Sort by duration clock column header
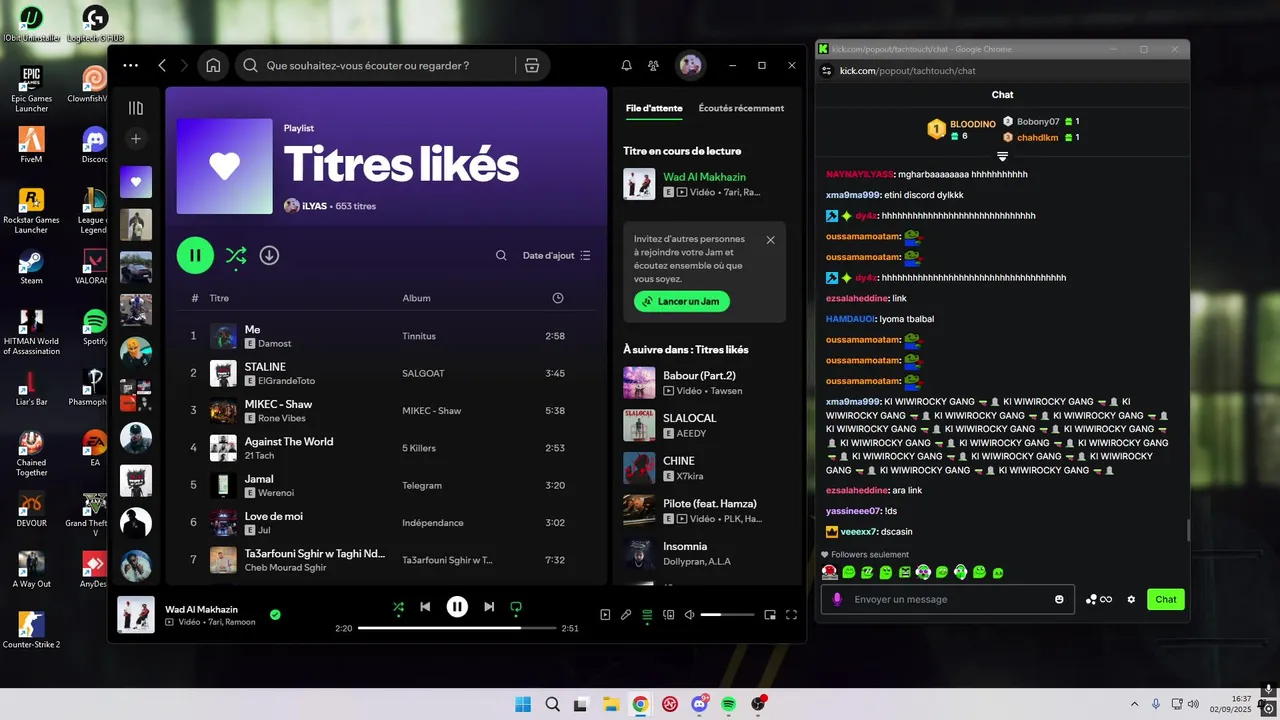 click(x=557, y=298)
